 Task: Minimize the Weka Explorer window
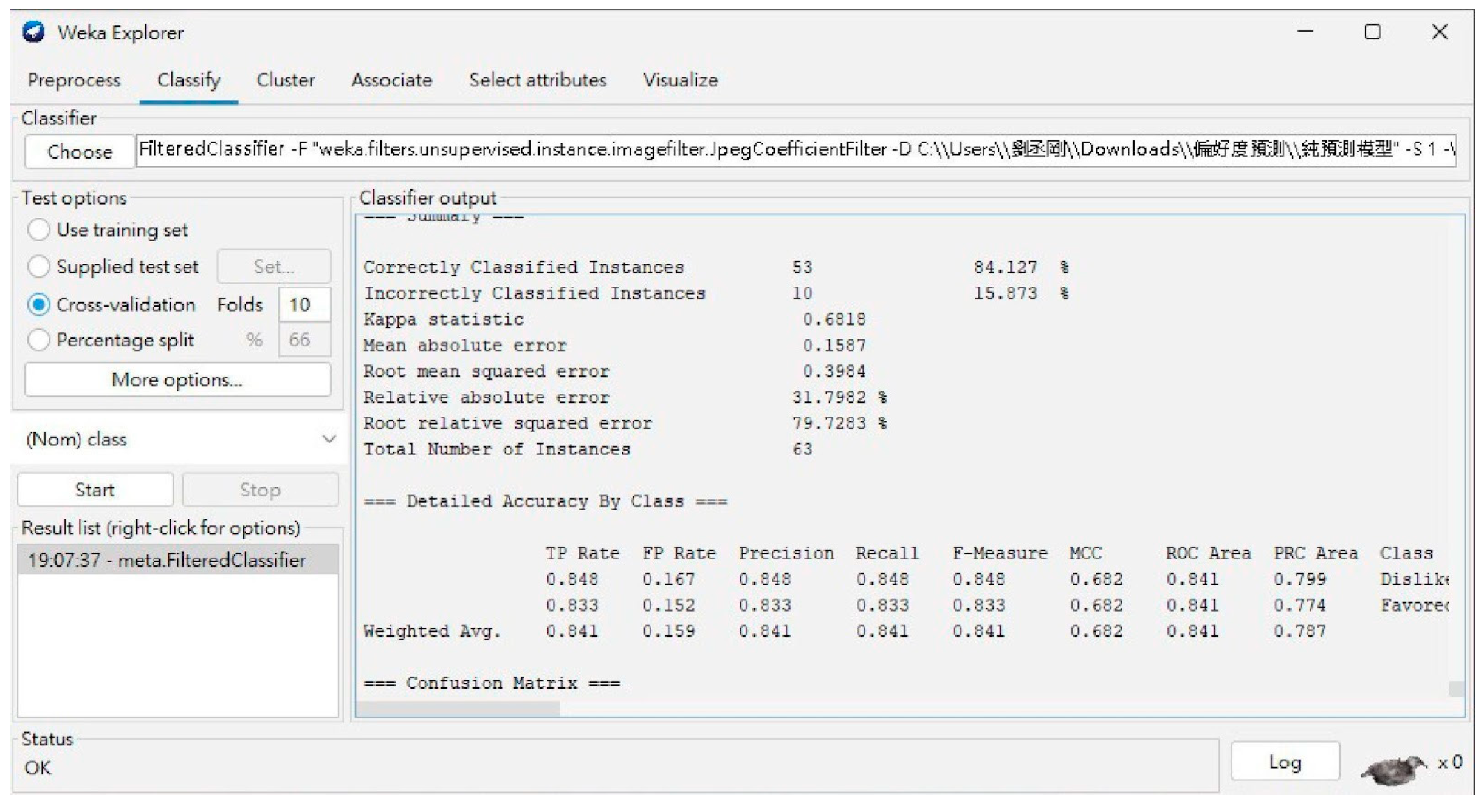[1305, 32]
